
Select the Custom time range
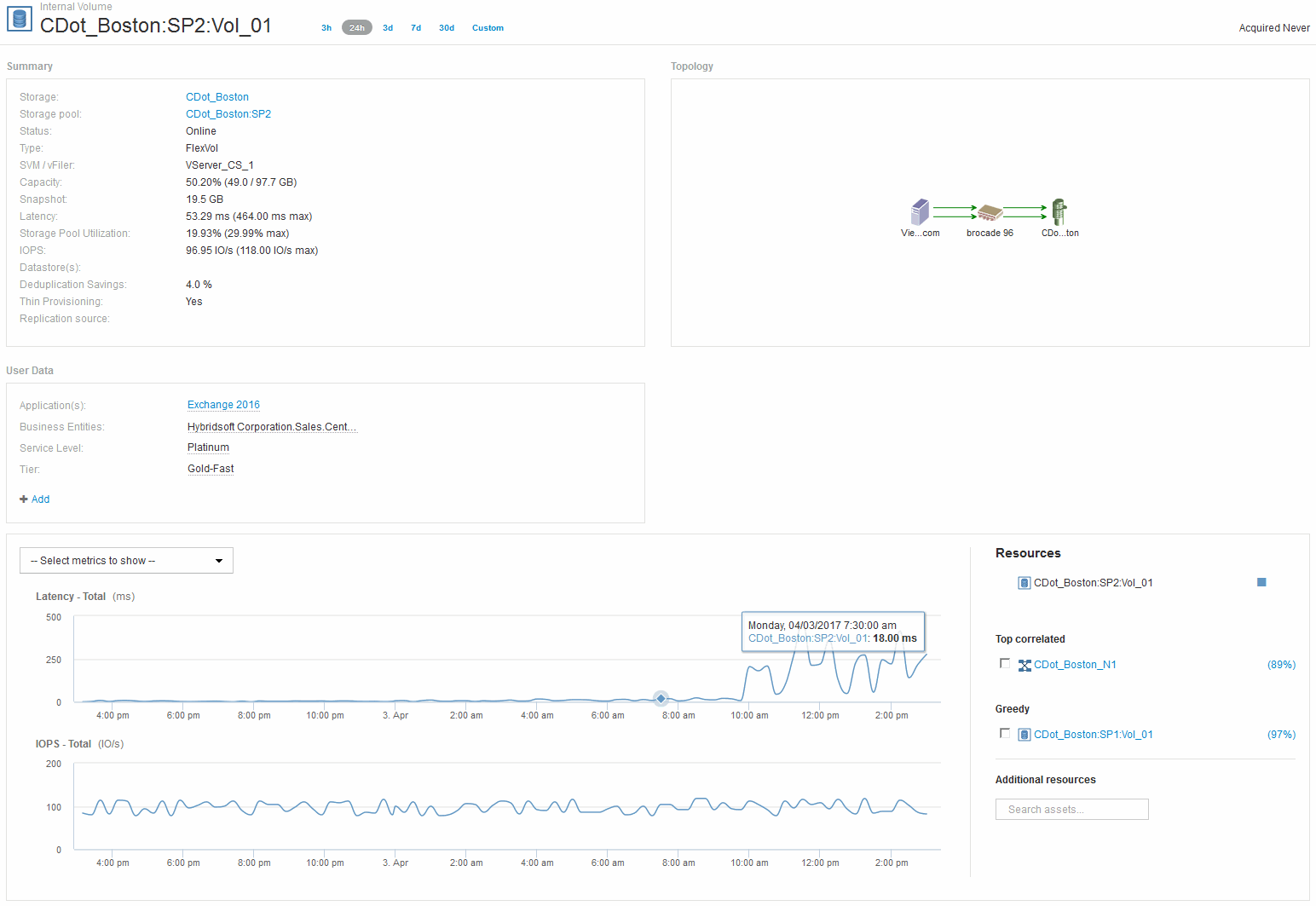pos(488,28)
